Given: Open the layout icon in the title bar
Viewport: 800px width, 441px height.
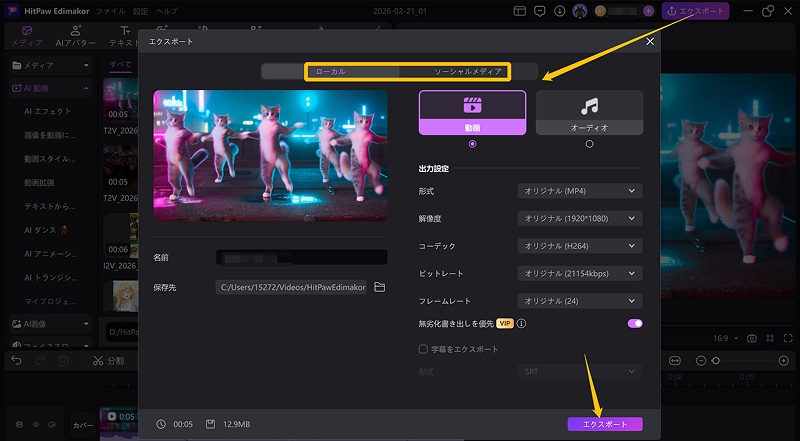Looking at the screenshot, I should tap(519, 11).
